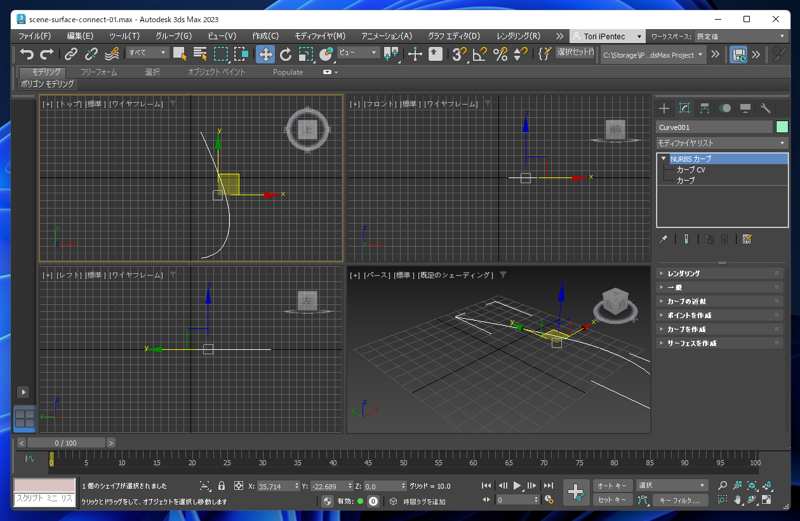Image resolution: width=800 pixels, height=521 pixels.
Task: Toggle the Window/Crossing selection icon
Action: pyautogui.click(x=241, y=54)
